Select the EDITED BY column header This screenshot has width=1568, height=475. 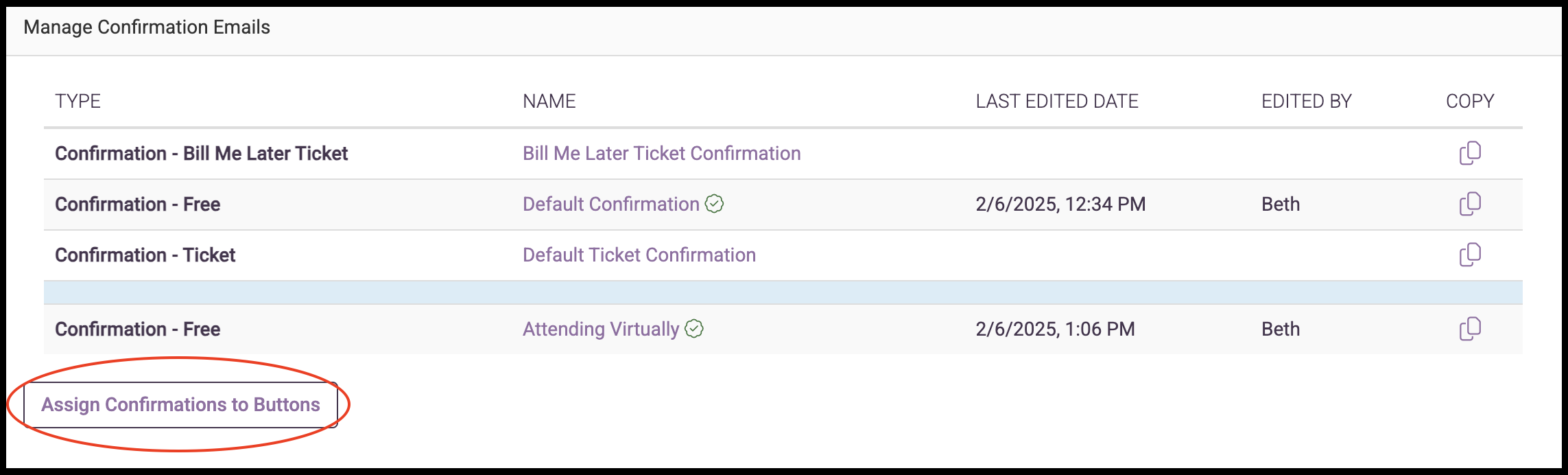coord(1306,101)
